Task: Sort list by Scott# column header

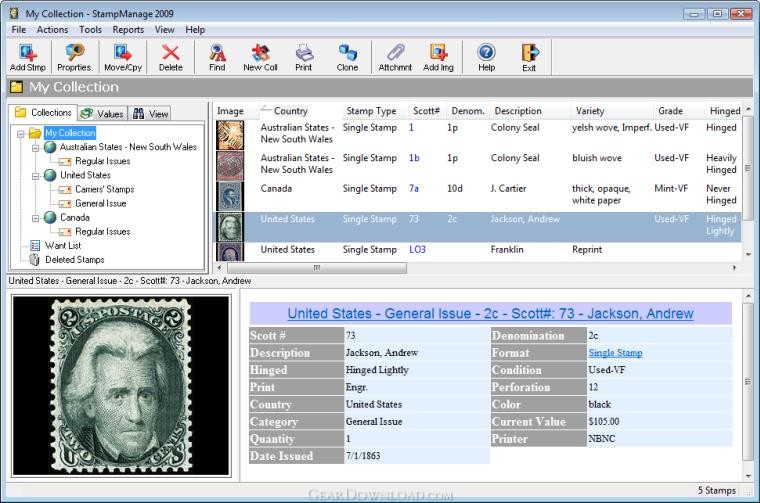Action: tap(427, 111)
